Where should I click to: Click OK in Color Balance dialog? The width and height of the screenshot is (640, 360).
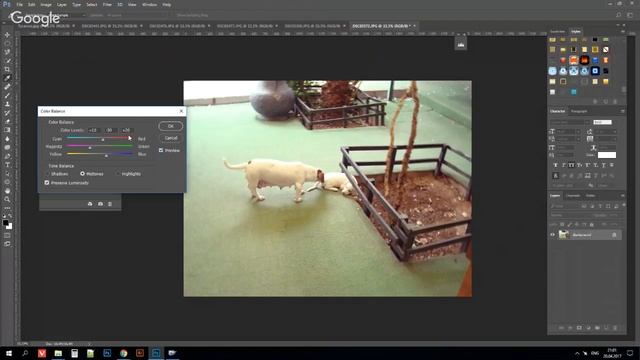pos(171,126)
